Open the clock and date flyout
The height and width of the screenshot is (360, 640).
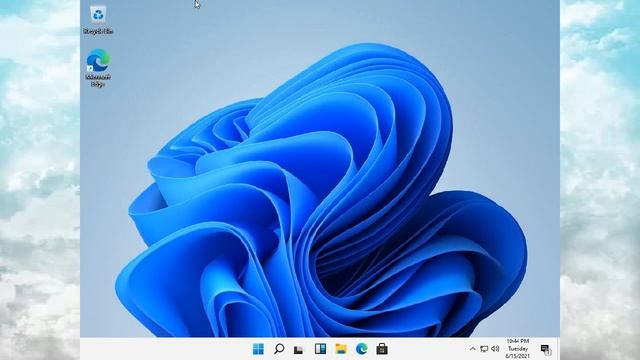518,349
